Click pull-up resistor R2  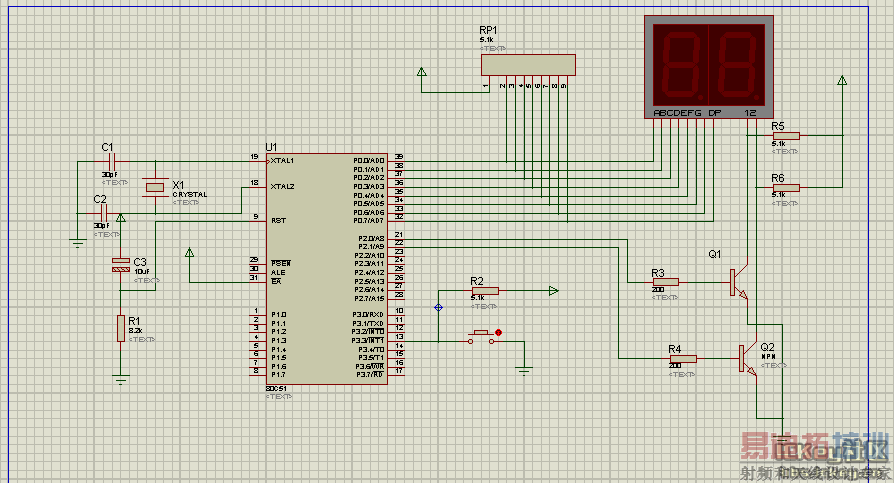tap(483, 291)
